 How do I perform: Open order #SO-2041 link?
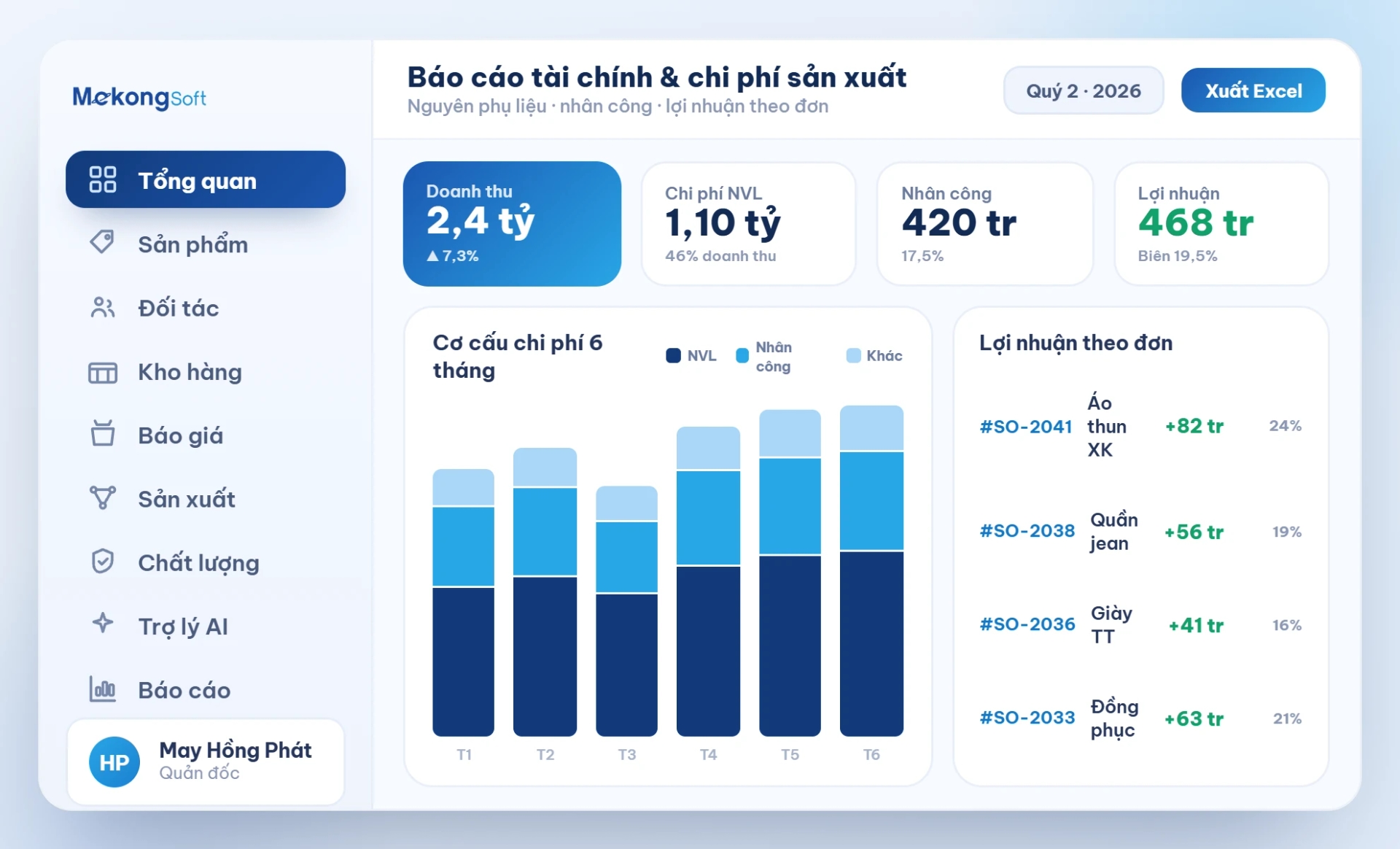(1026, 426)
